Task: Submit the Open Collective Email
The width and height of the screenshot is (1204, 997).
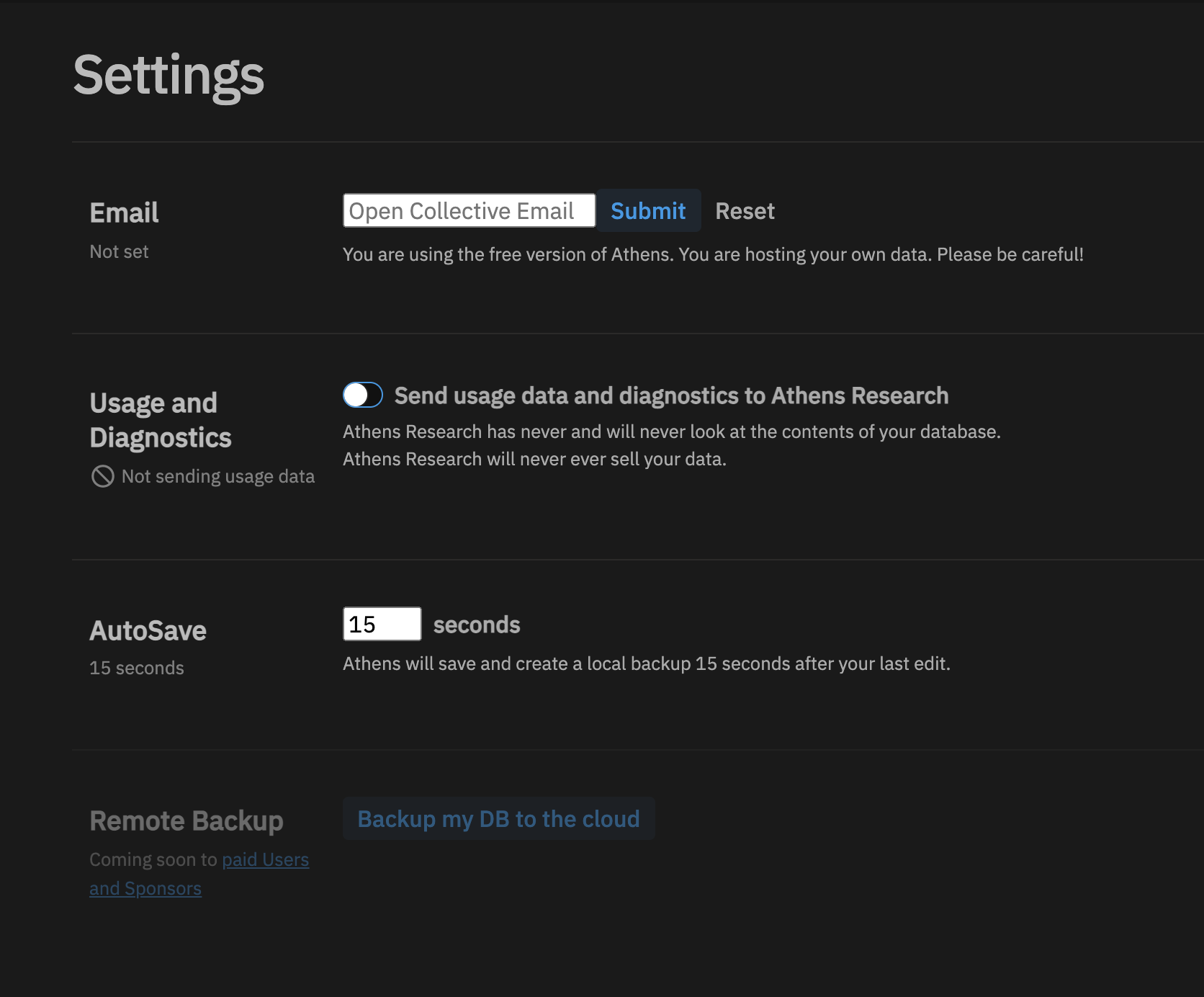Action: point(647,210)
